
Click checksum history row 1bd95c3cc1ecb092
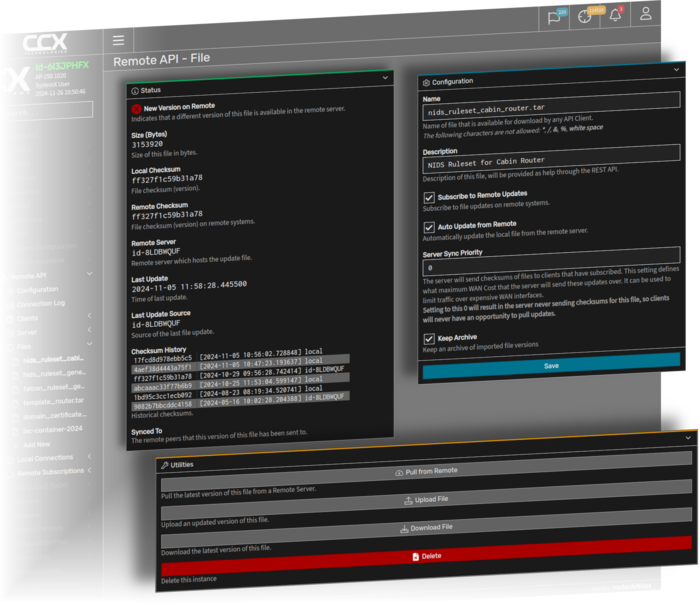(x=240, y=392)
